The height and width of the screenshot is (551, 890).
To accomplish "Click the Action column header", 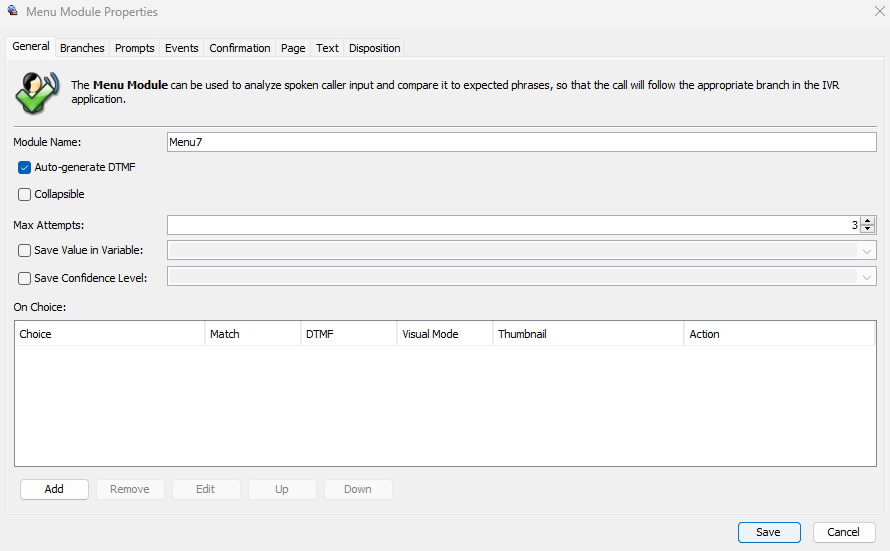I will pyautogui.click(x=779, y=334).
